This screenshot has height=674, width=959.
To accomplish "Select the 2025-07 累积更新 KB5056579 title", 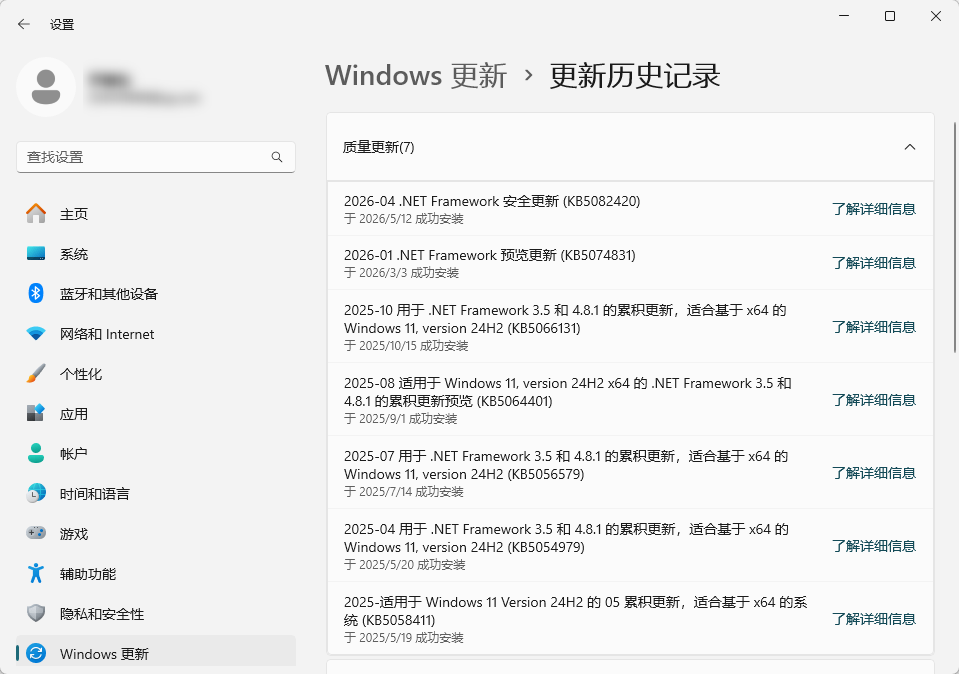I will point(566,465).
